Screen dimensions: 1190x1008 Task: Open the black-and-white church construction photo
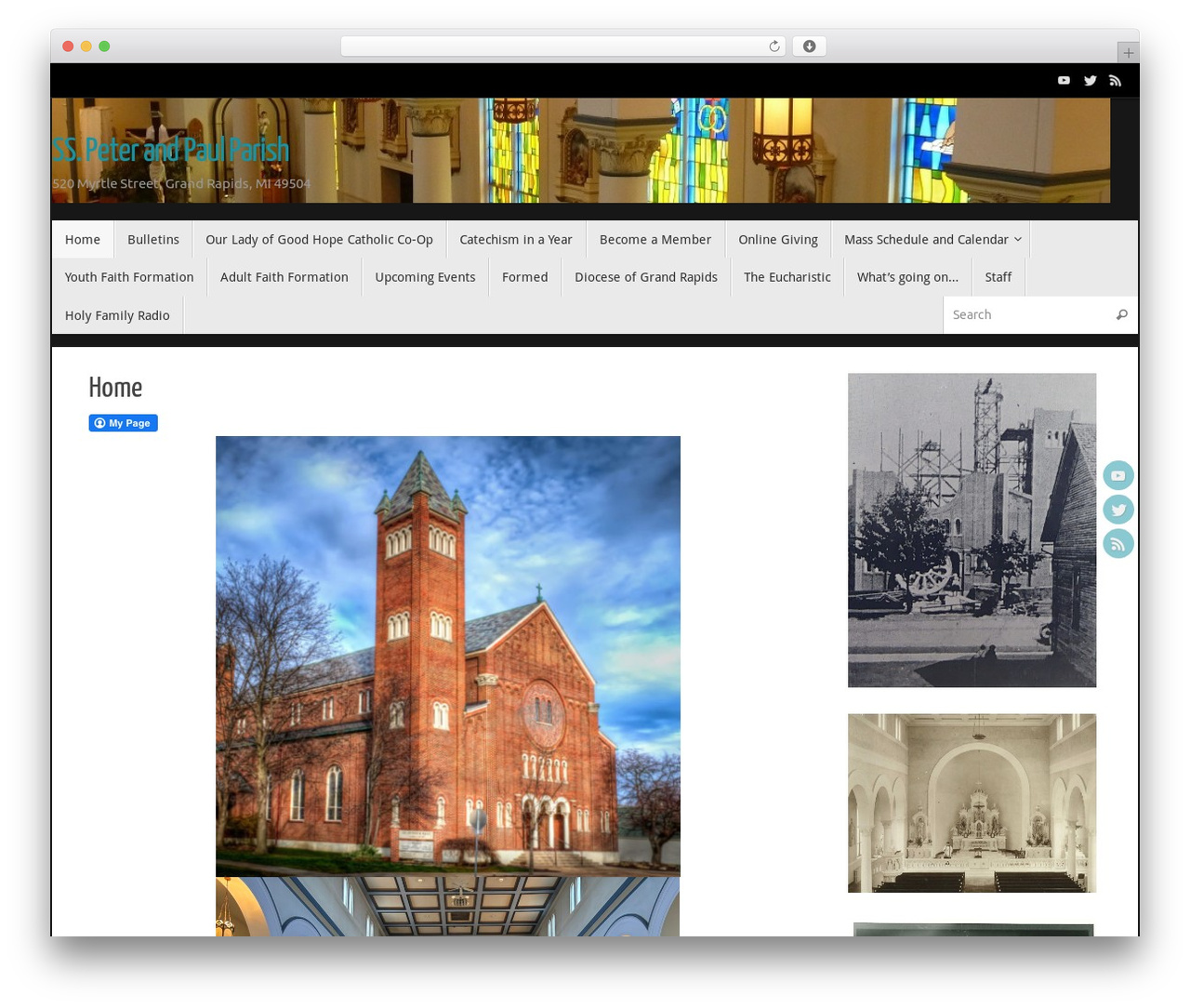click(972, 531)
